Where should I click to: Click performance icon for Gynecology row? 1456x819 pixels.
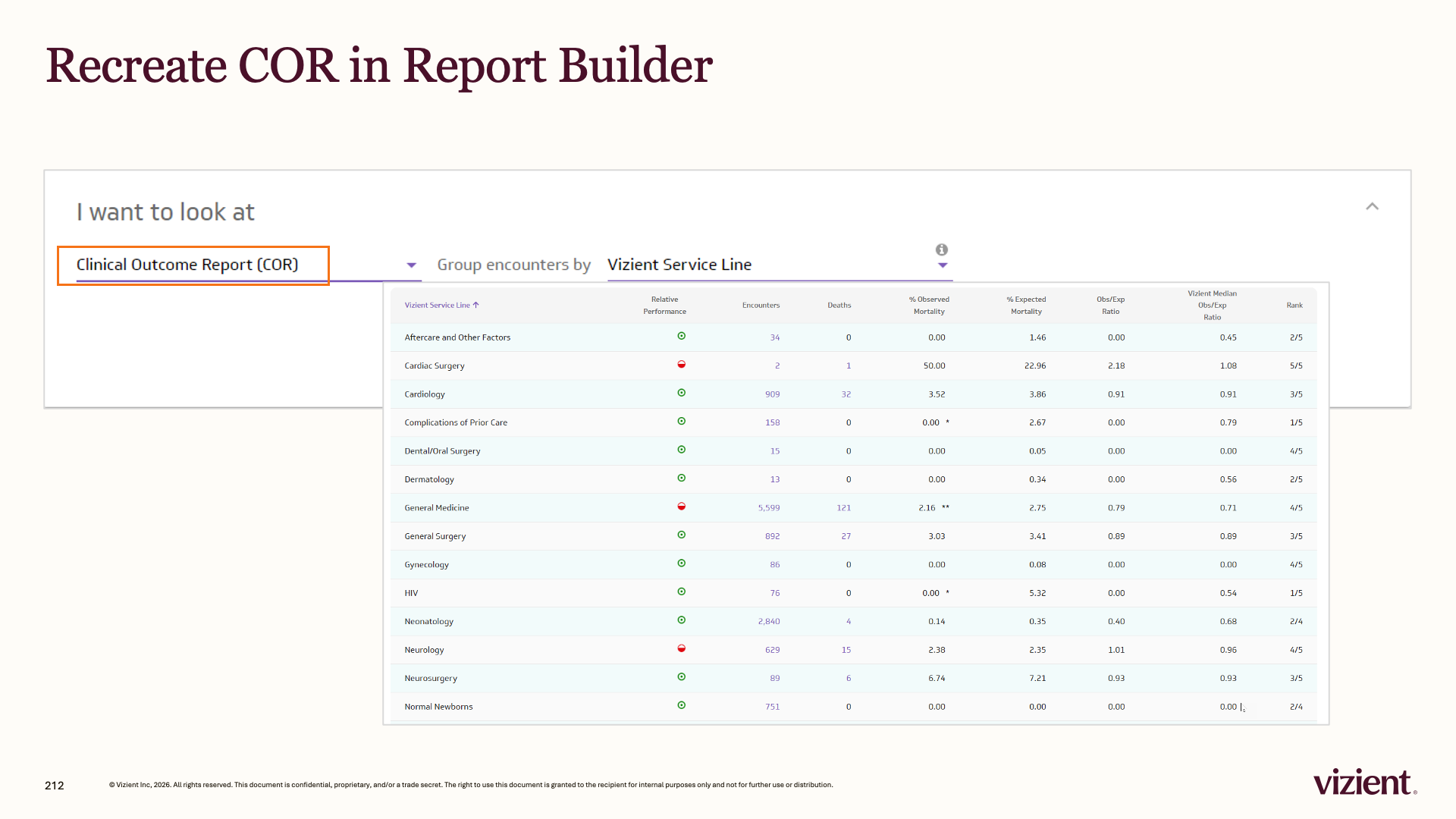coord(681,563)
